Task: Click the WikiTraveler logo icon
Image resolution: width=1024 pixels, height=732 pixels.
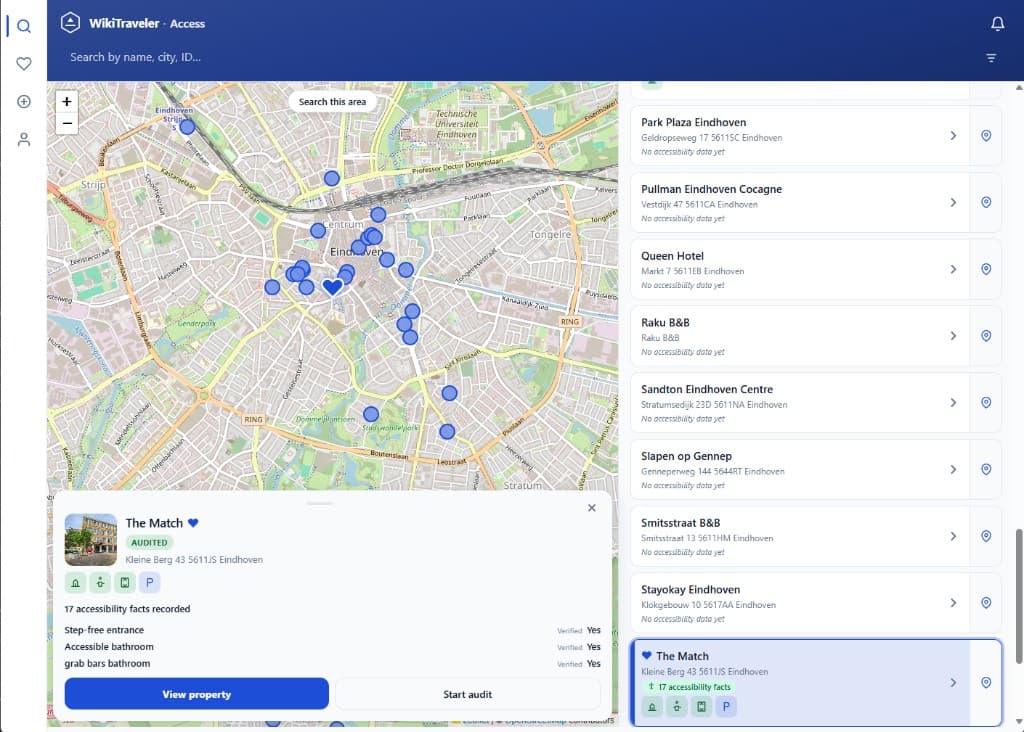Action: (71, 23)
